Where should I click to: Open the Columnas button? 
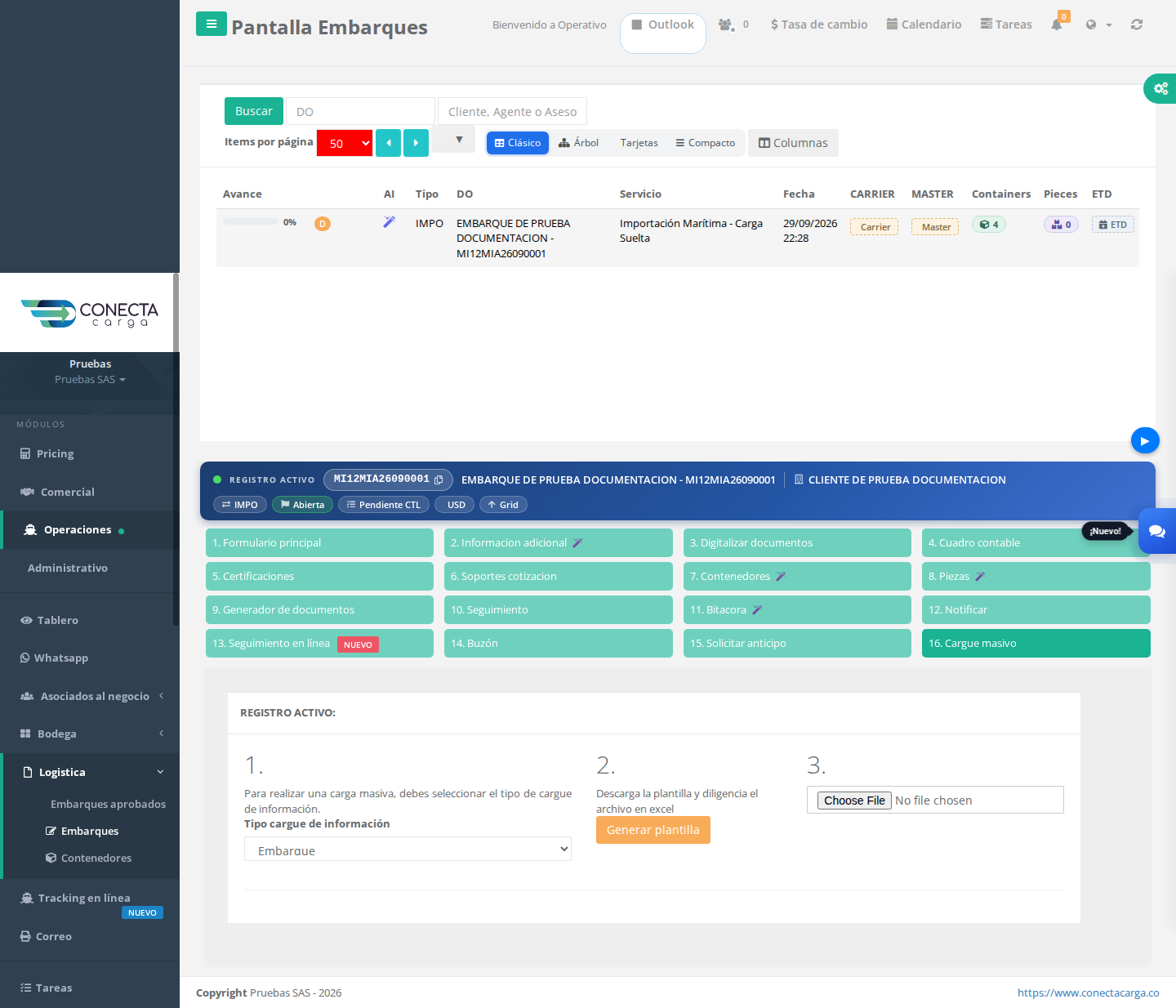click(x=793, y=143)
